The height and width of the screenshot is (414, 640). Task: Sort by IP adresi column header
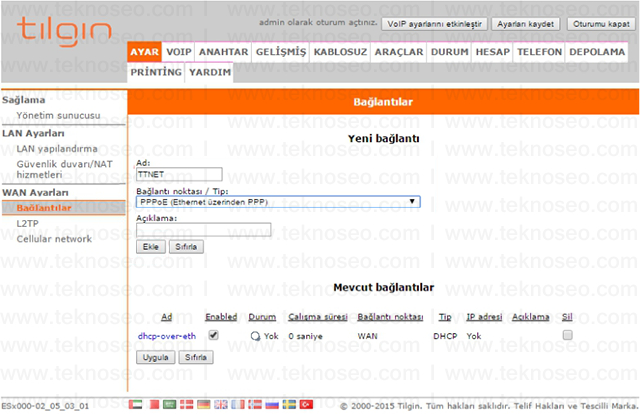pos(484,317)
